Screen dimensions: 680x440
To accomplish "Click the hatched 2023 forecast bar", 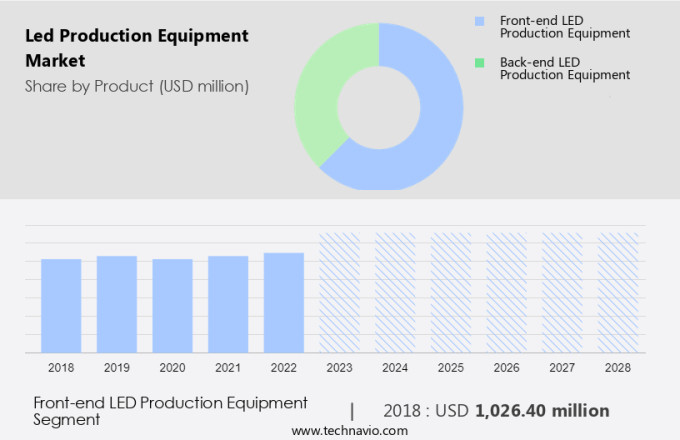I will pyautogui.click(x=339, y=292).
